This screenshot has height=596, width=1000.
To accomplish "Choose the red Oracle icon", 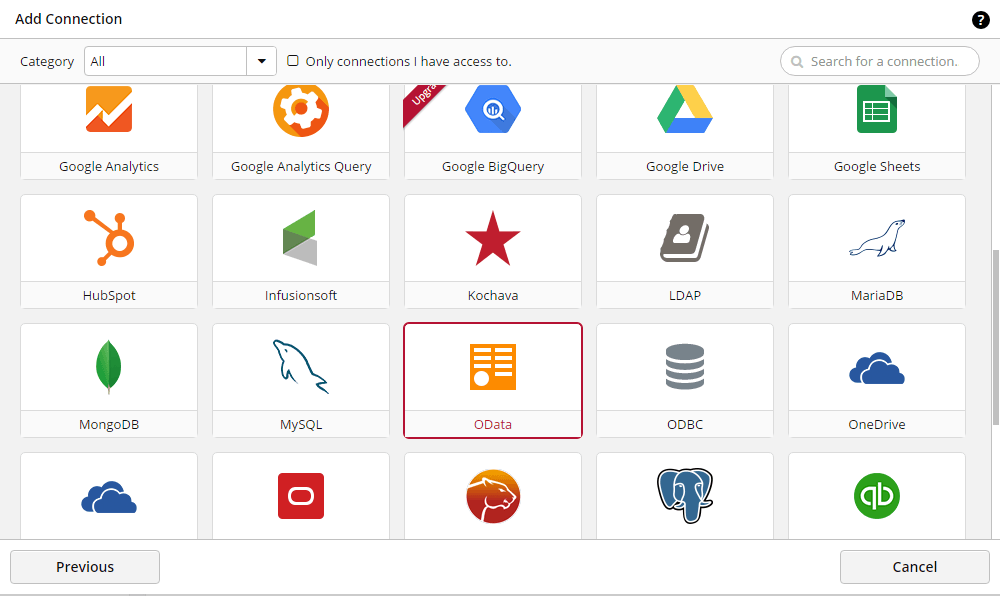I will tap(301, 496).
